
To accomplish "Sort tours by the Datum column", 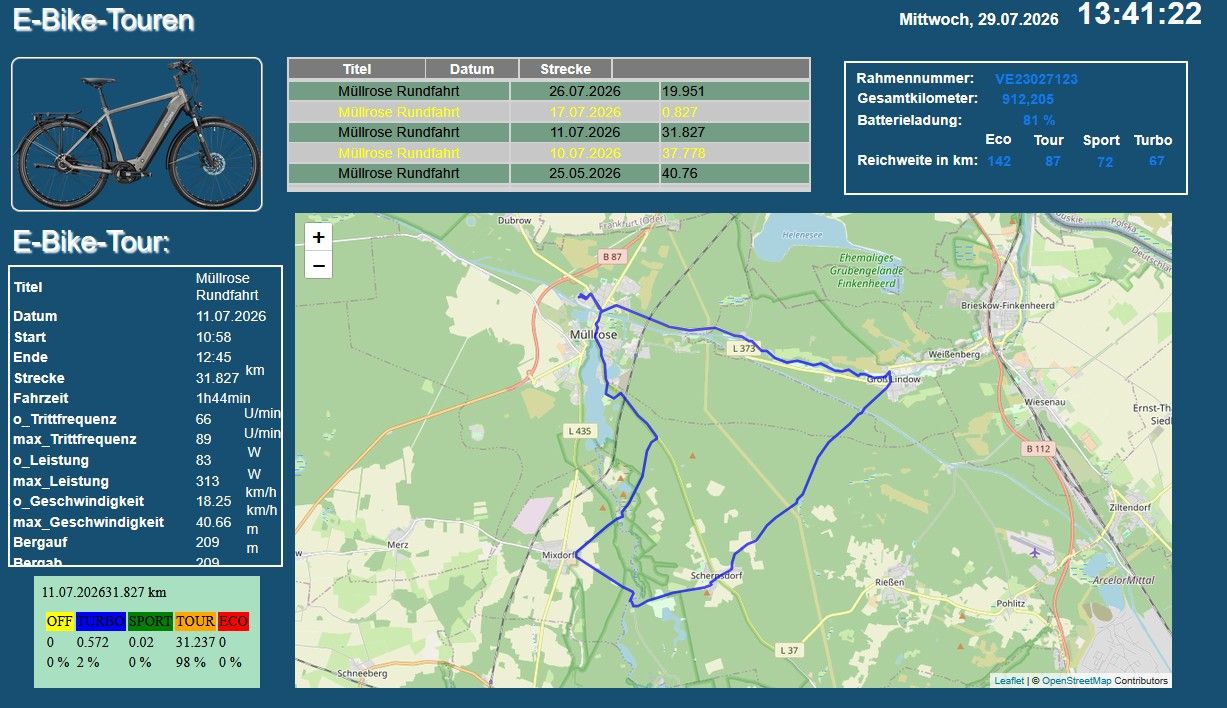I will tap(472, 69).
